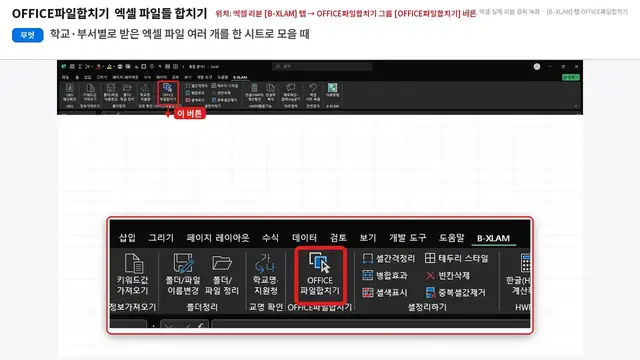
Task: Click 폴더정리 group label in enlarged ribbon
Action: click(202, 307)
